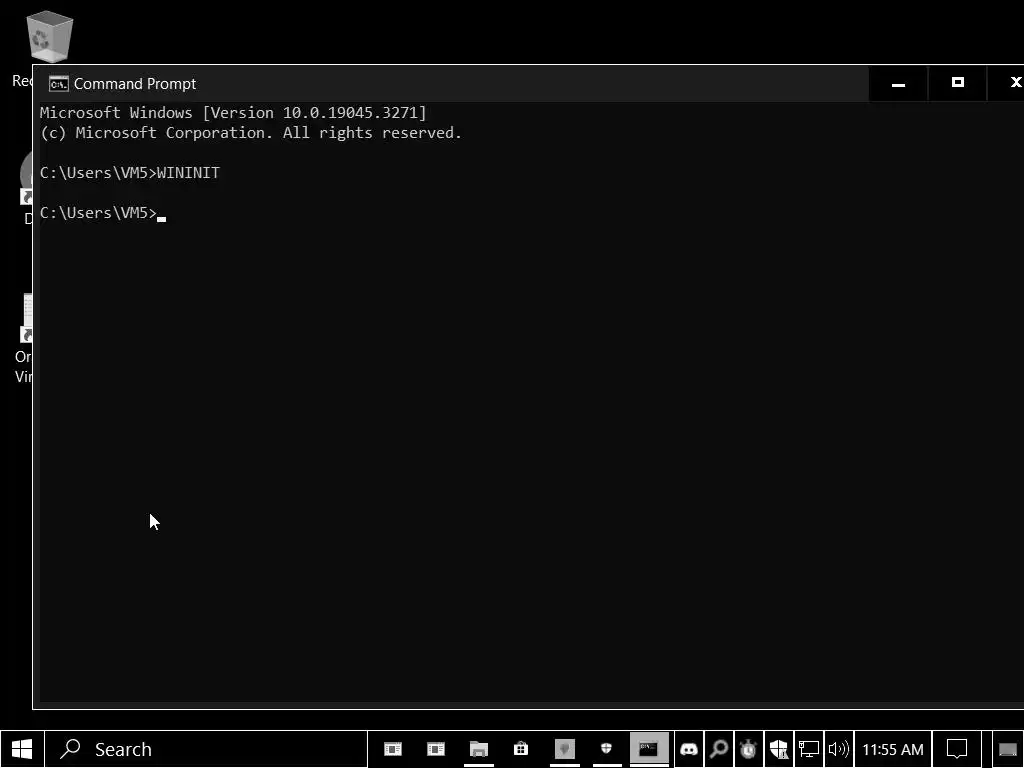Image resolution: width=1024 pixels, height=768 pixels.
Task: Click the WININIT command text
Action: [x=188, y=173]
